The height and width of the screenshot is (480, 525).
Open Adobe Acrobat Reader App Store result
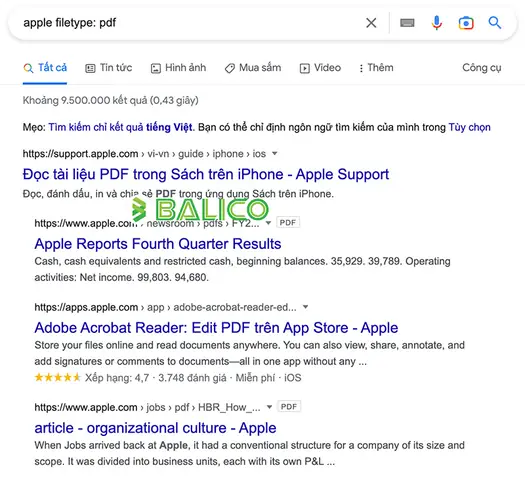coord(216,328)
